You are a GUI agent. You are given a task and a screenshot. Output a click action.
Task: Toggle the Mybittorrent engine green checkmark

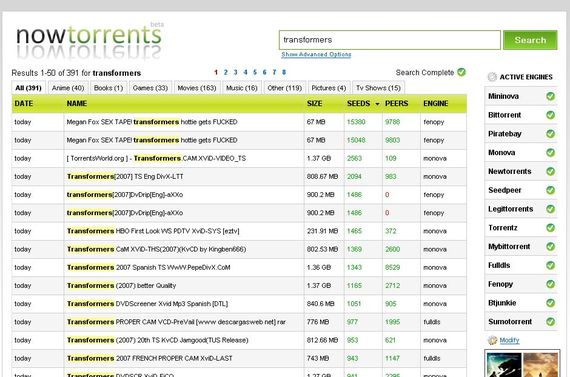(550, 246)
